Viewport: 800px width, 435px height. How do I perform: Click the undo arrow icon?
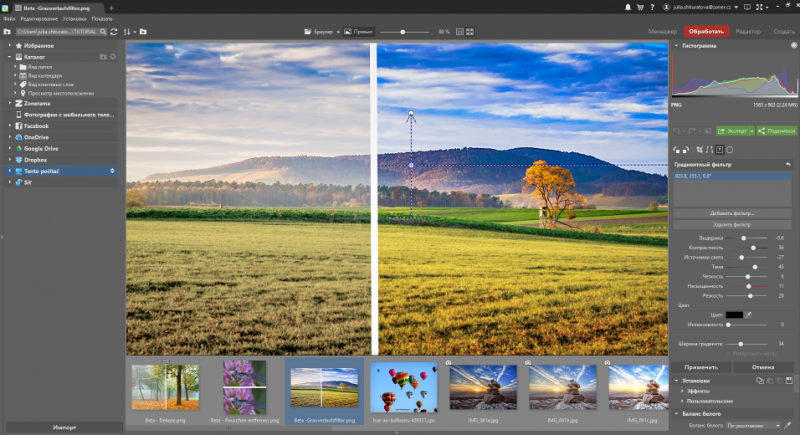pos(676,131)
